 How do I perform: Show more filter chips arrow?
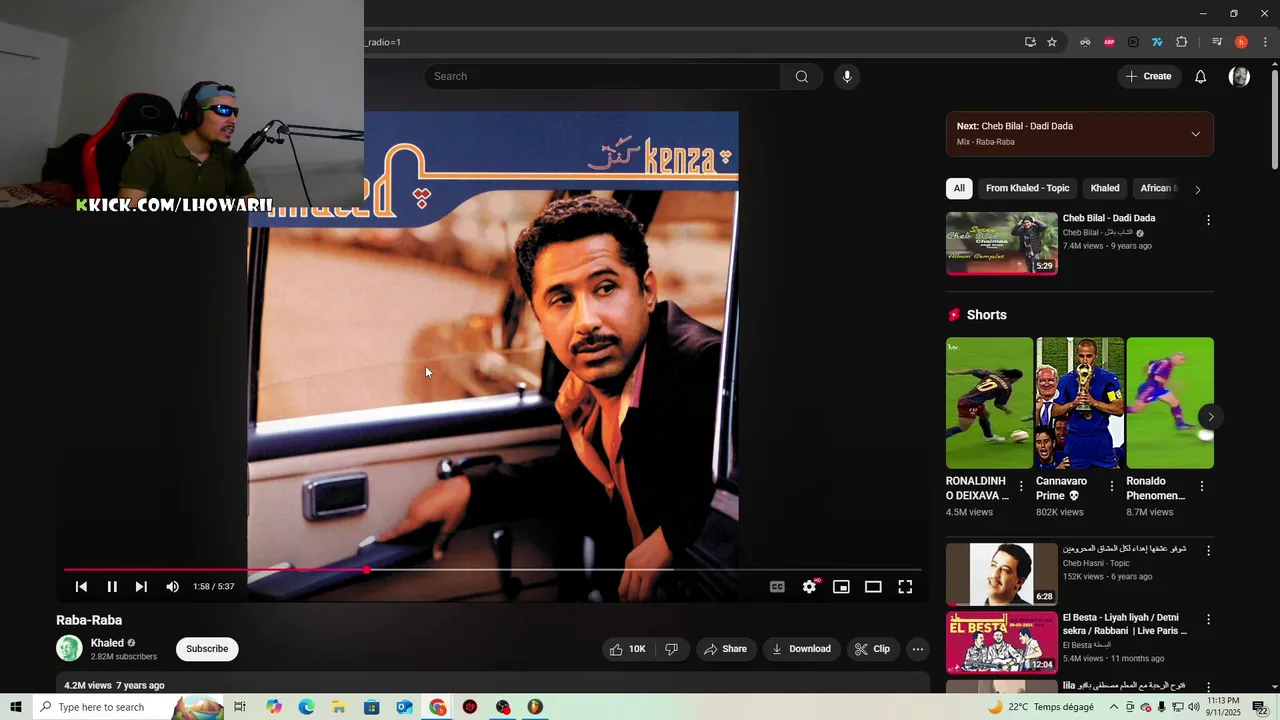tap(1197, 189)
